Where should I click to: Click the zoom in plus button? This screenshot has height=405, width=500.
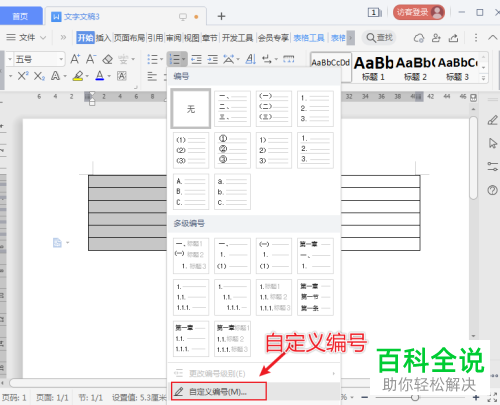coord(476,397)
